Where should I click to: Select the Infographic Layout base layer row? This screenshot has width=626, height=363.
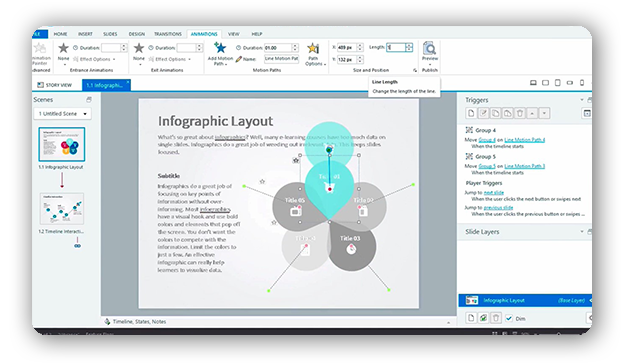[525, 300]
